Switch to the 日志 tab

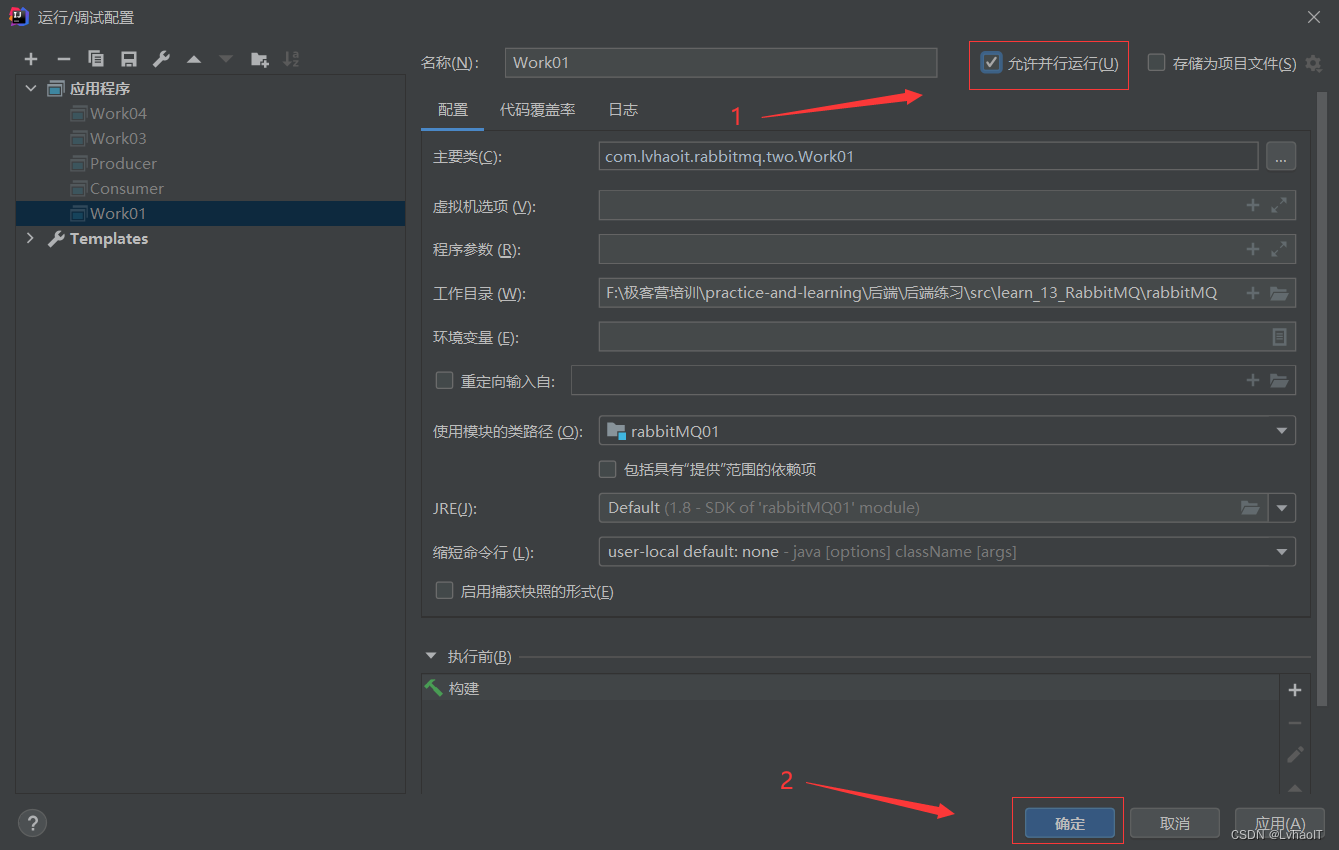click(x=623, y=110)
